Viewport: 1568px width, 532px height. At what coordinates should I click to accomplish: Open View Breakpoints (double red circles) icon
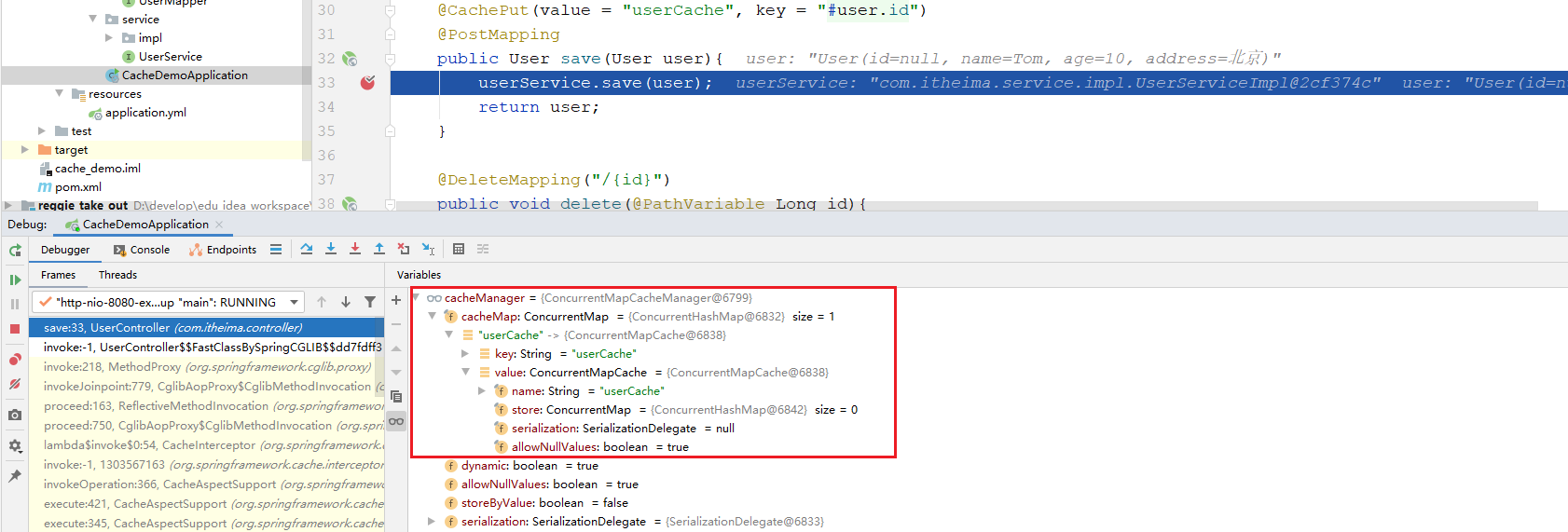[15, 360]
